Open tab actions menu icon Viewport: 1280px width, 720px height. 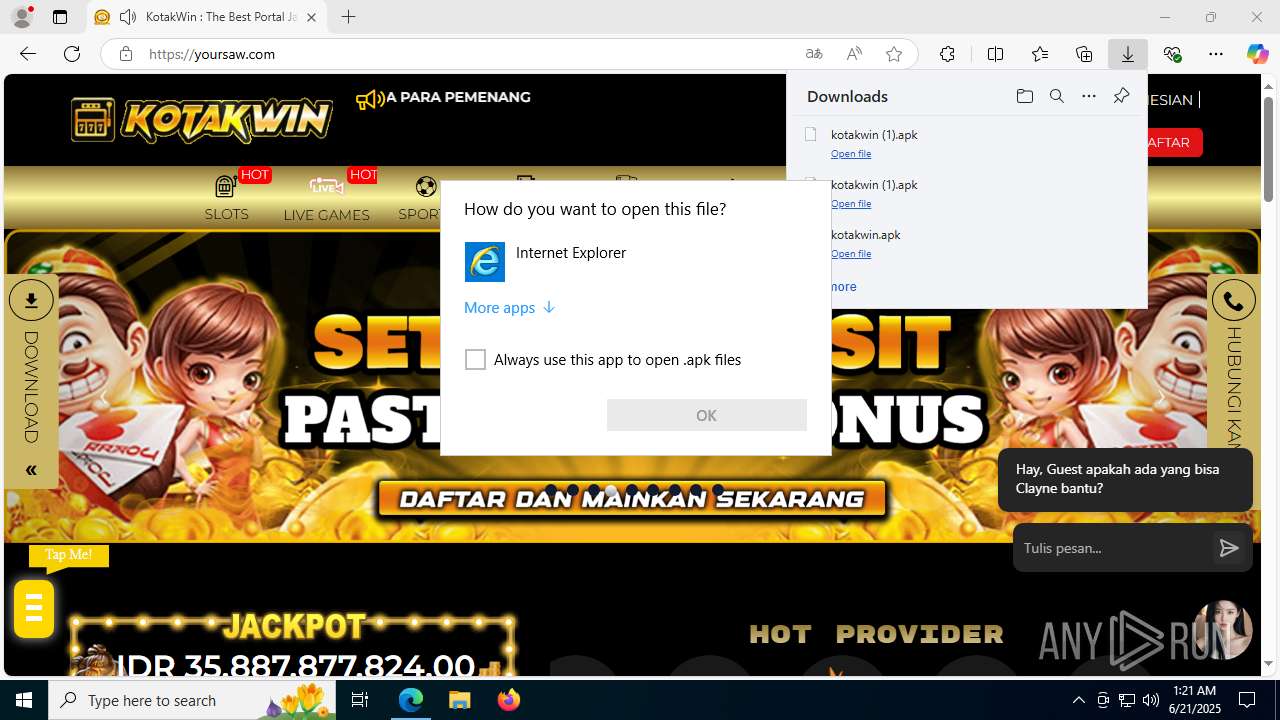[x=60, y=17]
